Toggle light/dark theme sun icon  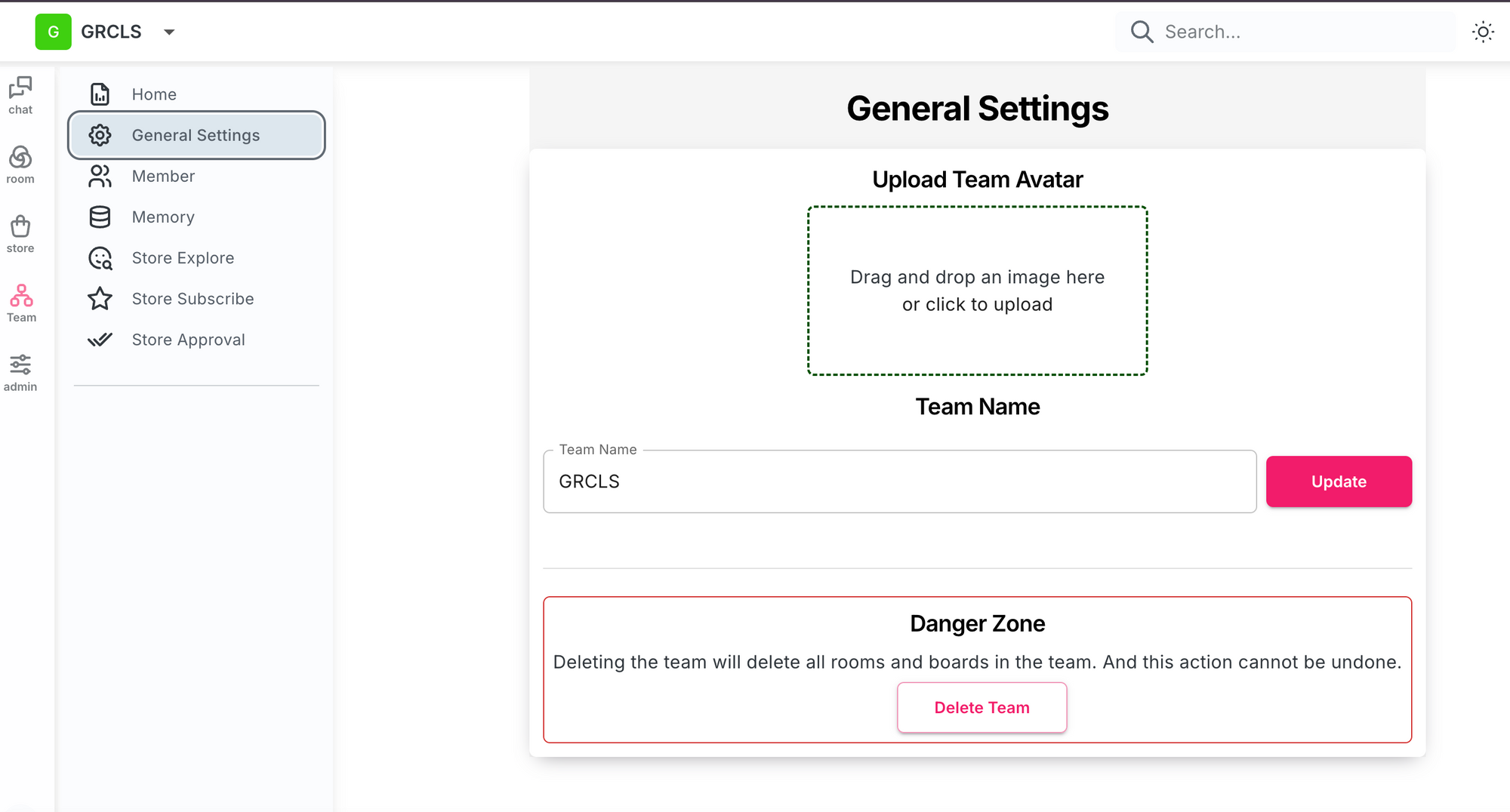[x=1483, y=32]
